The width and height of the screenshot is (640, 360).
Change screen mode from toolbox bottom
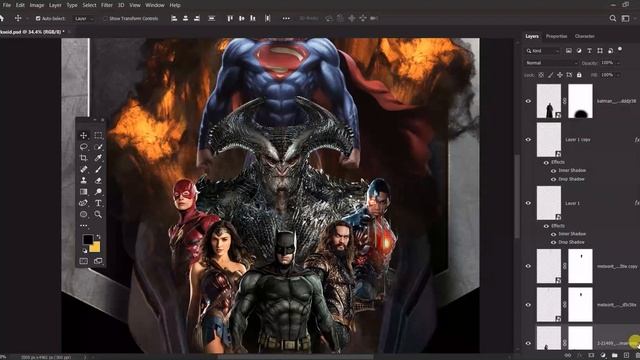(98, 261)
